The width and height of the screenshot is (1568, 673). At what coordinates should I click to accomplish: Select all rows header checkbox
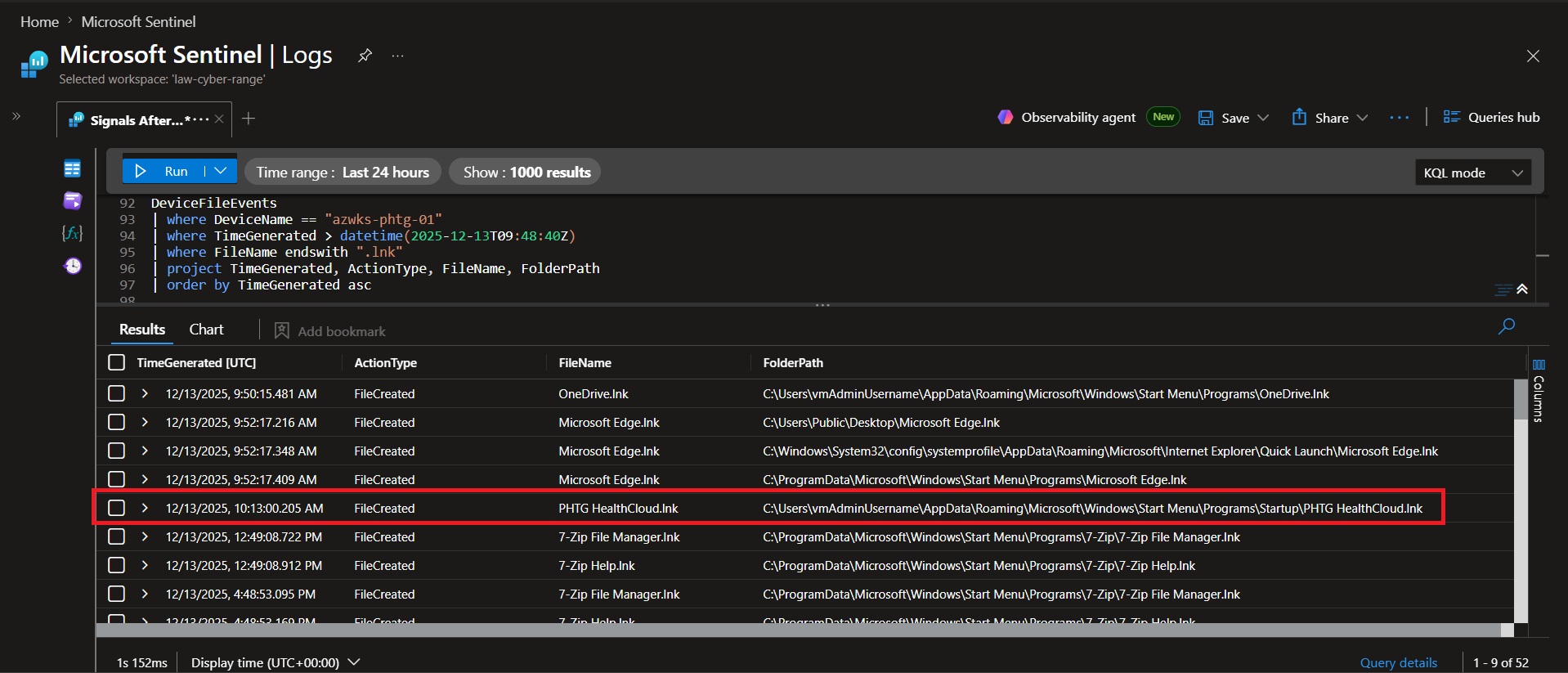(117, 362)
